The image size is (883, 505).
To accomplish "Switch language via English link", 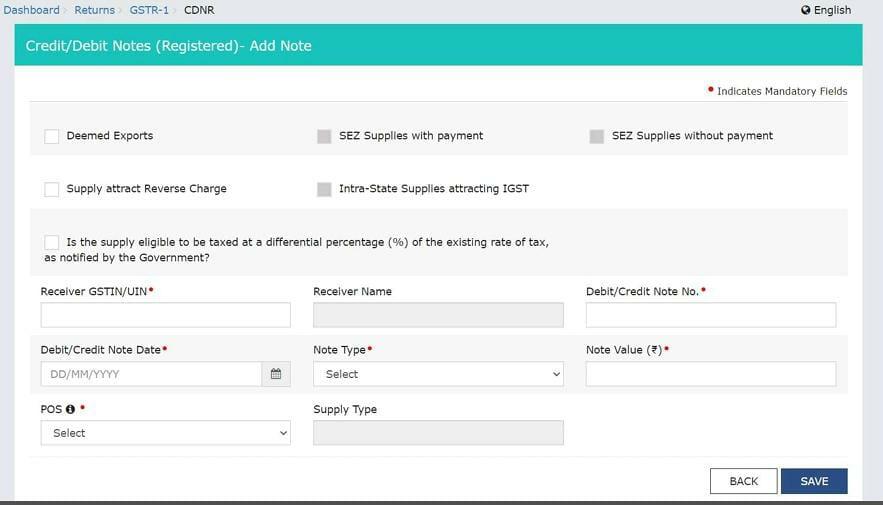I will coord(832,10).
